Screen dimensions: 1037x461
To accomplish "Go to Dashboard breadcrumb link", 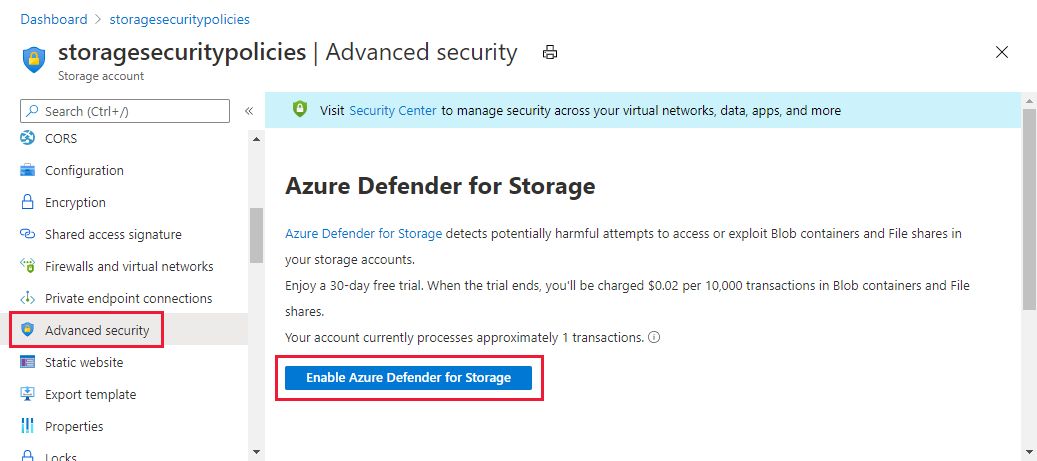I will [x=53, y=19].
